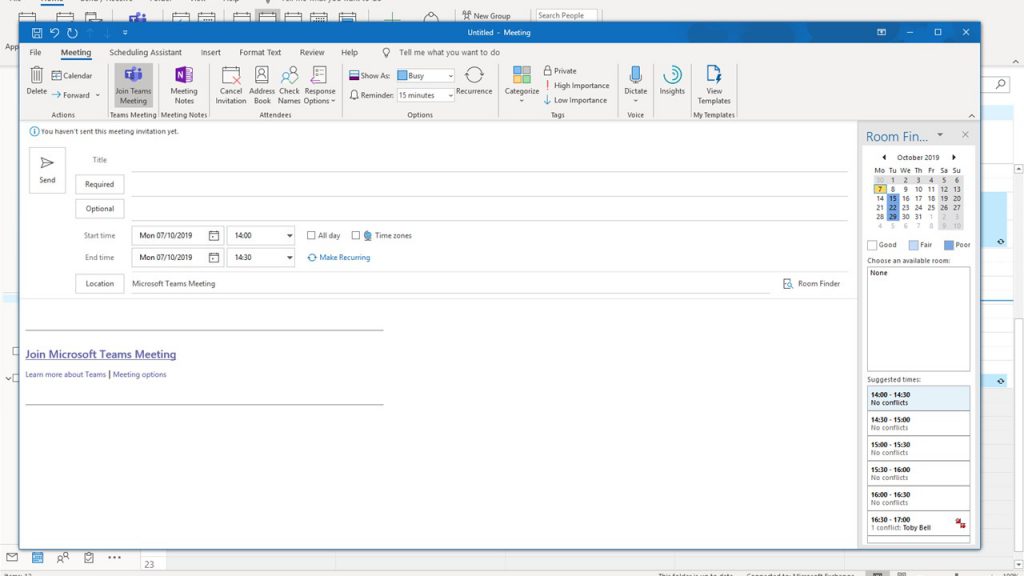Run Check Names on attendees
This screenshot has height=576, width=1024.
tap(289, 85)
